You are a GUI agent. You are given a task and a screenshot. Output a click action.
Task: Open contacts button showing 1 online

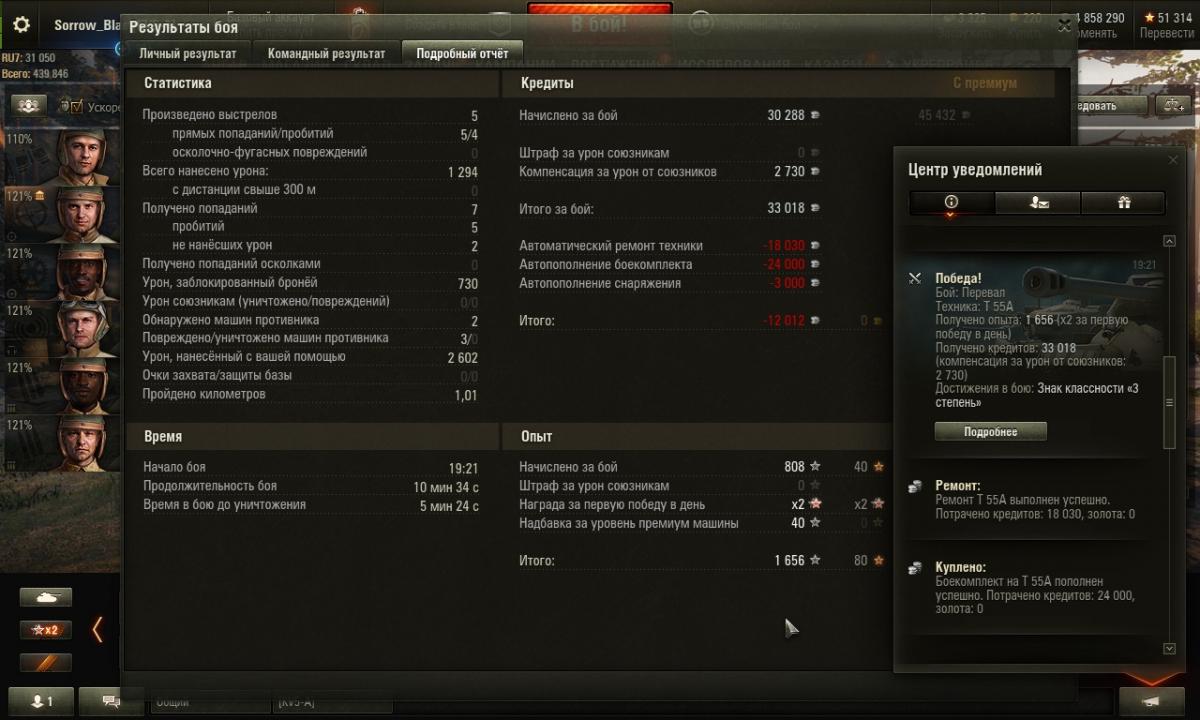[43, 701]
